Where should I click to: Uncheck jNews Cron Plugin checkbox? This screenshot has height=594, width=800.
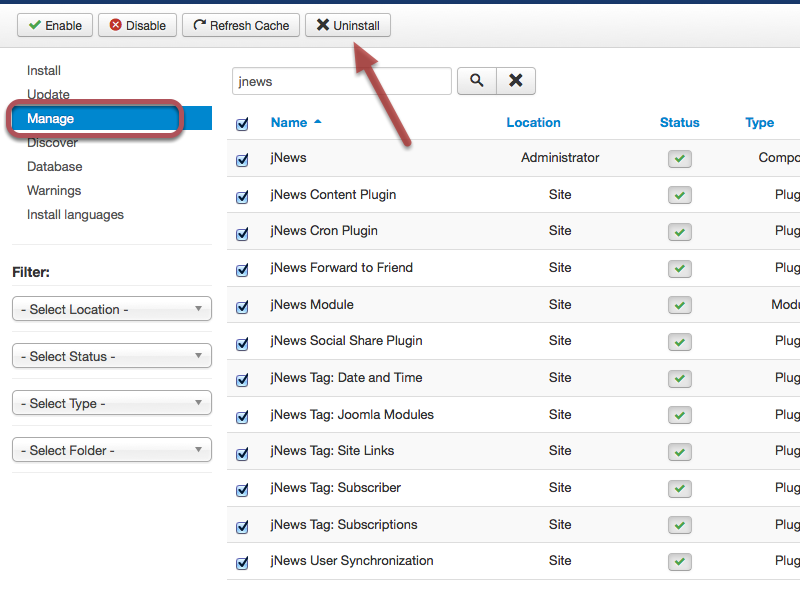(242, 233)
